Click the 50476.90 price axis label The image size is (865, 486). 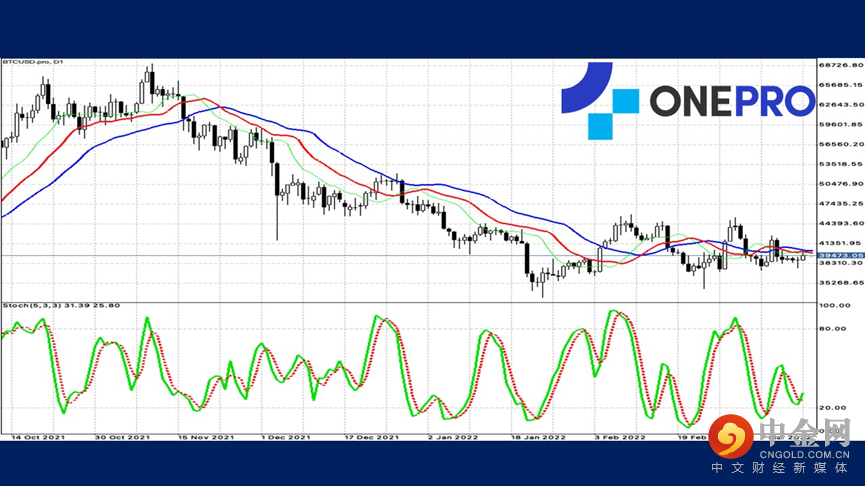point(841,184)
